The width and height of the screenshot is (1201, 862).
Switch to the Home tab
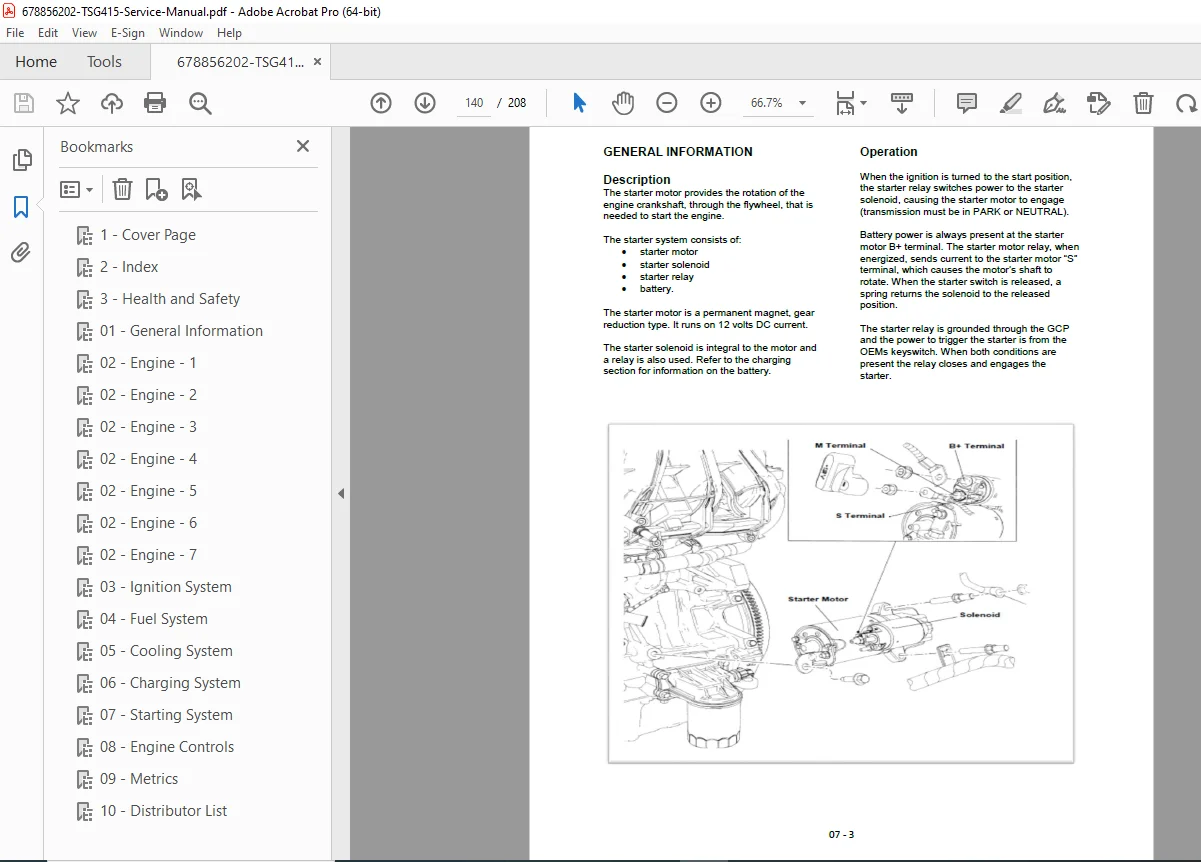(x=36, y=61)
